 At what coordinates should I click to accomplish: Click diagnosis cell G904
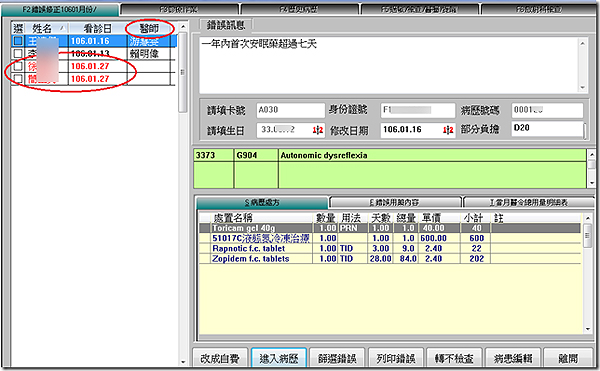point(256,155)
